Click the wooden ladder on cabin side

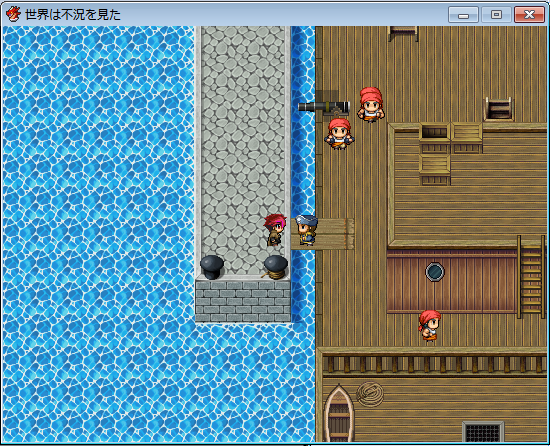pos(531,277)
